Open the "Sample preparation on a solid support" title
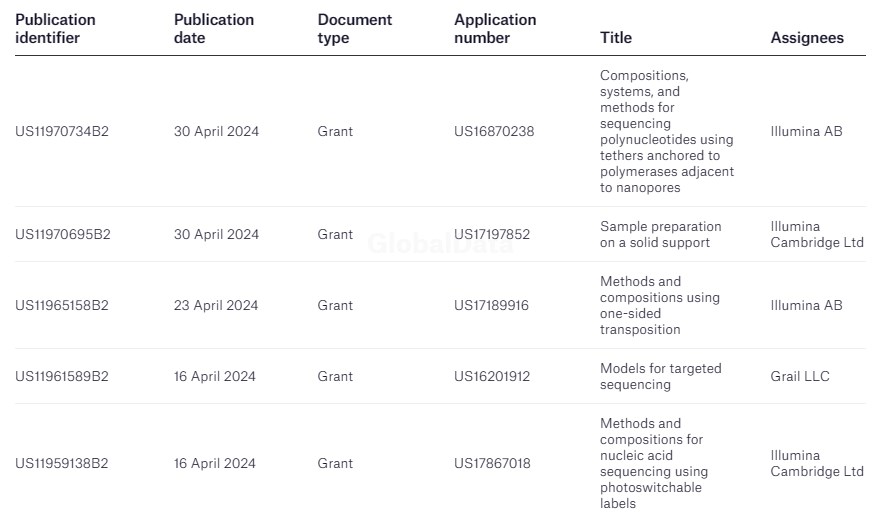The image size is (880, 522). click(x=660, y=234)
